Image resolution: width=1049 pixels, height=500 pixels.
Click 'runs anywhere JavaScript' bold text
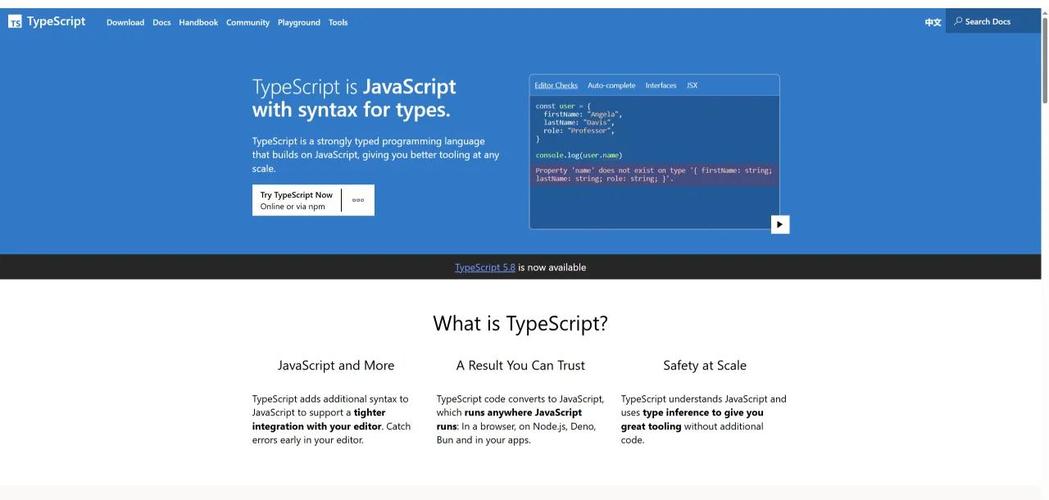pos(523,412)
